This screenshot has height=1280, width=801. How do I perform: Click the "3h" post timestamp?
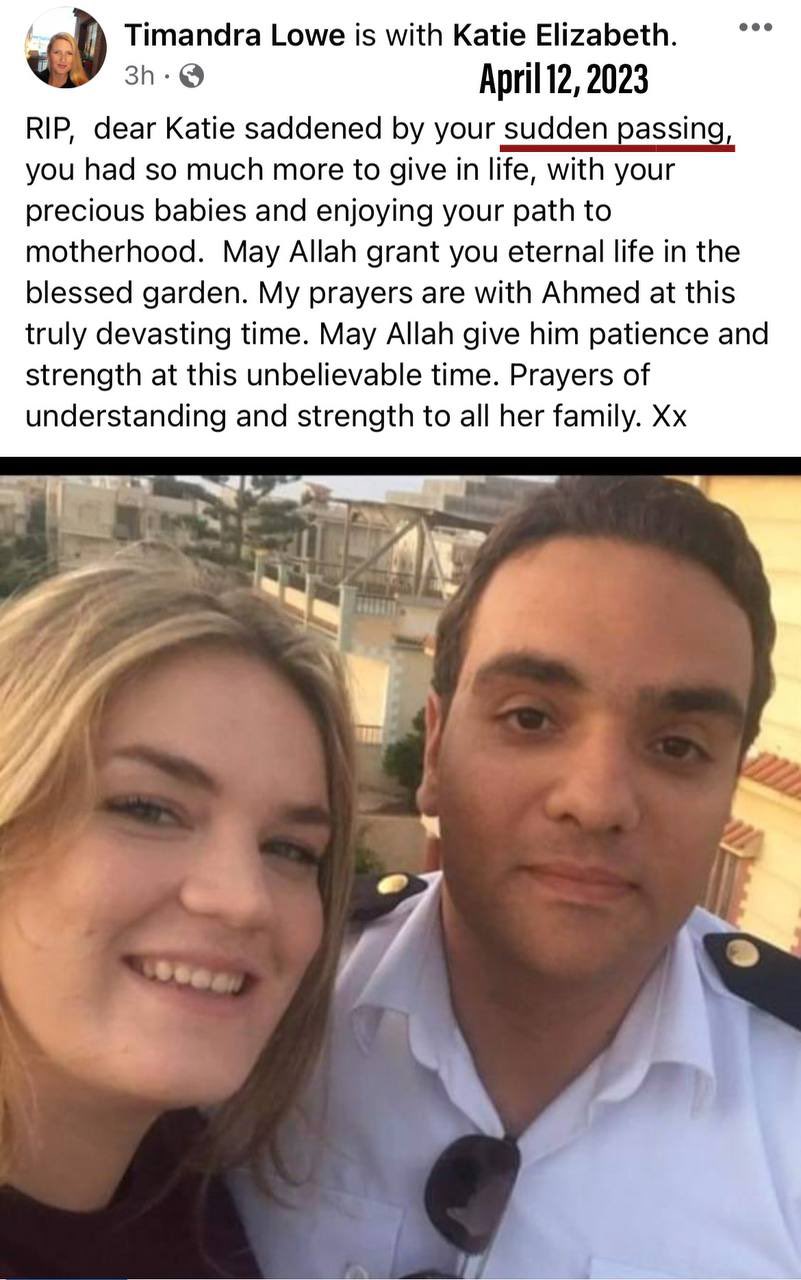coord(139,75)
